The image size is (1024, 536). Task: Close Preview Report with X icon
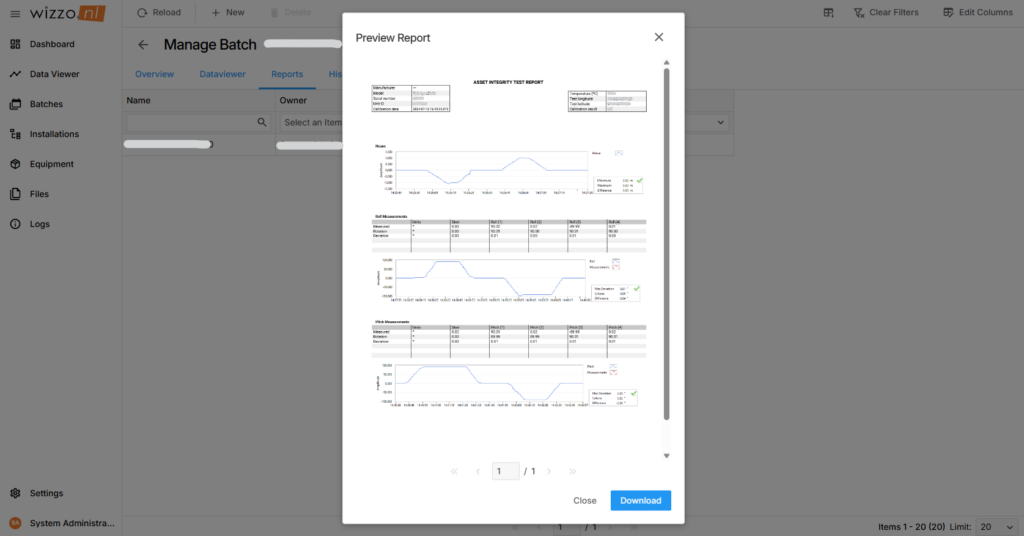[x=659, y=37]
